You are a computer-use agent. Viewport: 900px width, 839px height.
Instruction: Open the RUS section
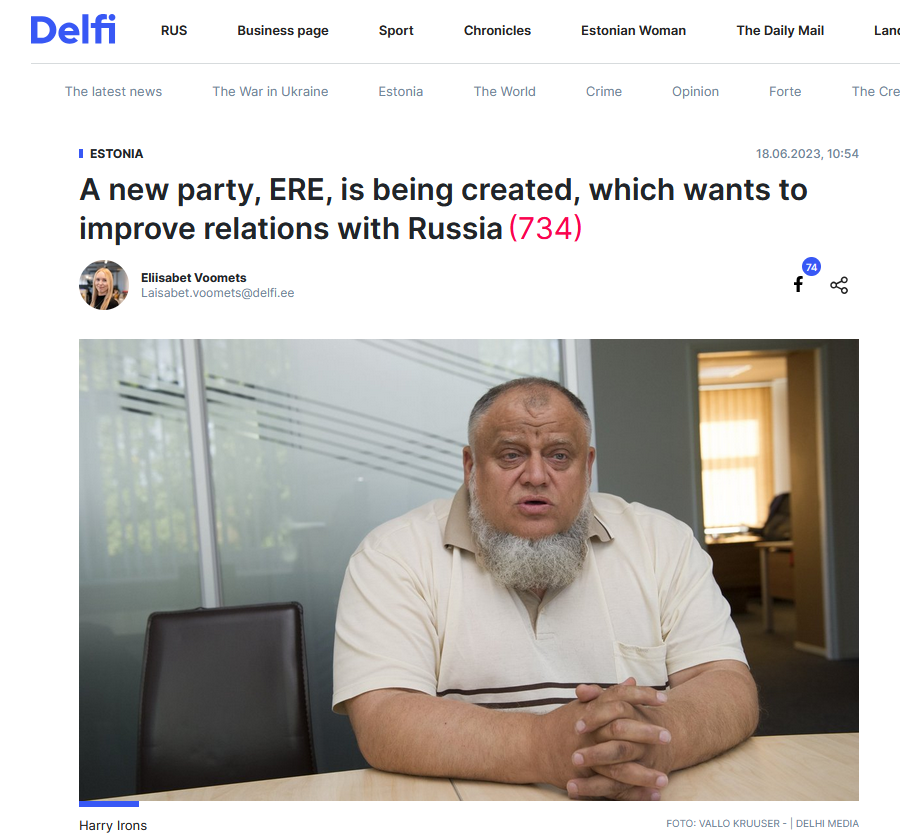[174, 30]
